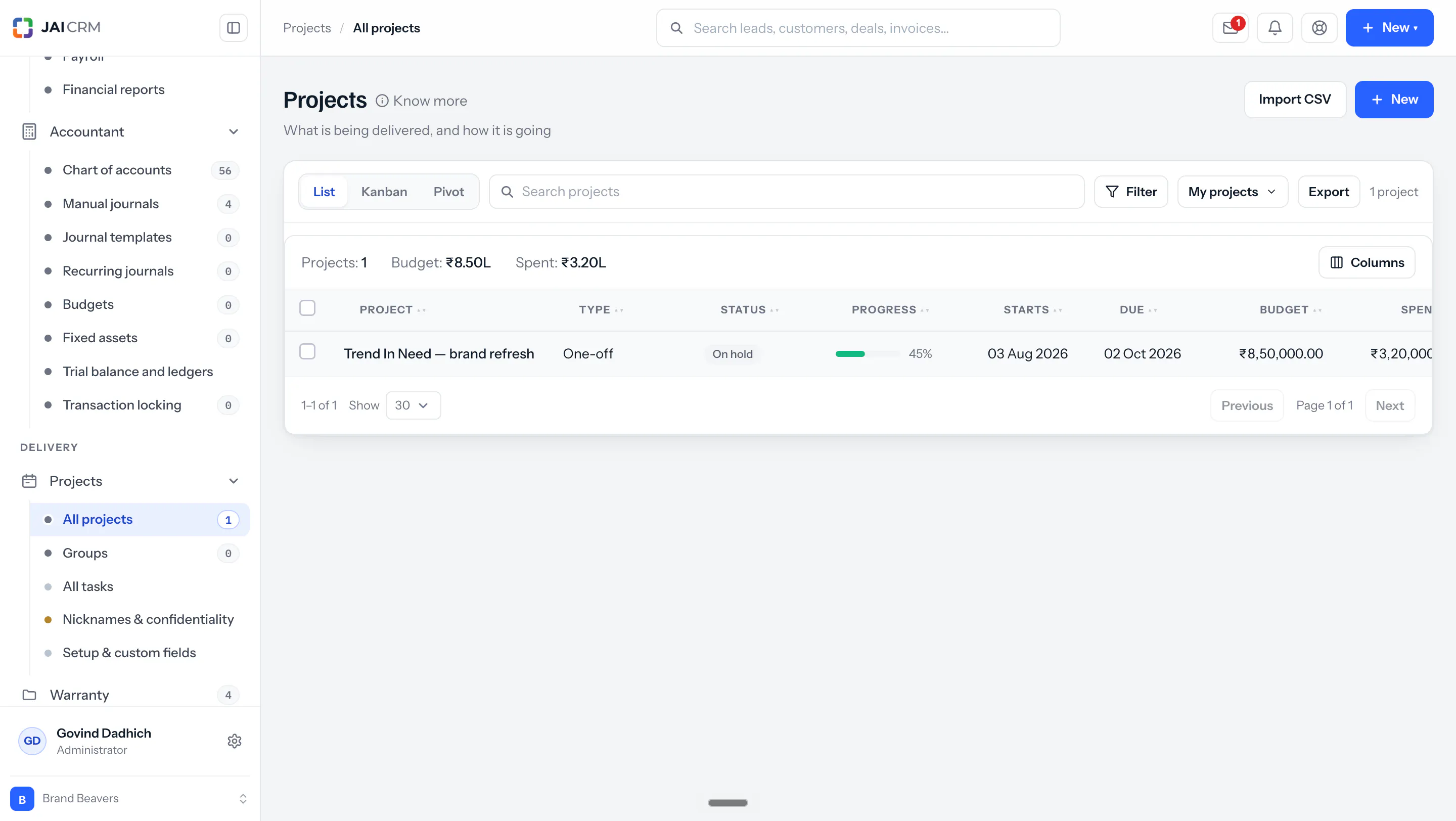Screen dimensions: 1456x821
Task: Open Budgets in sidebar
Action: (140, 304)
